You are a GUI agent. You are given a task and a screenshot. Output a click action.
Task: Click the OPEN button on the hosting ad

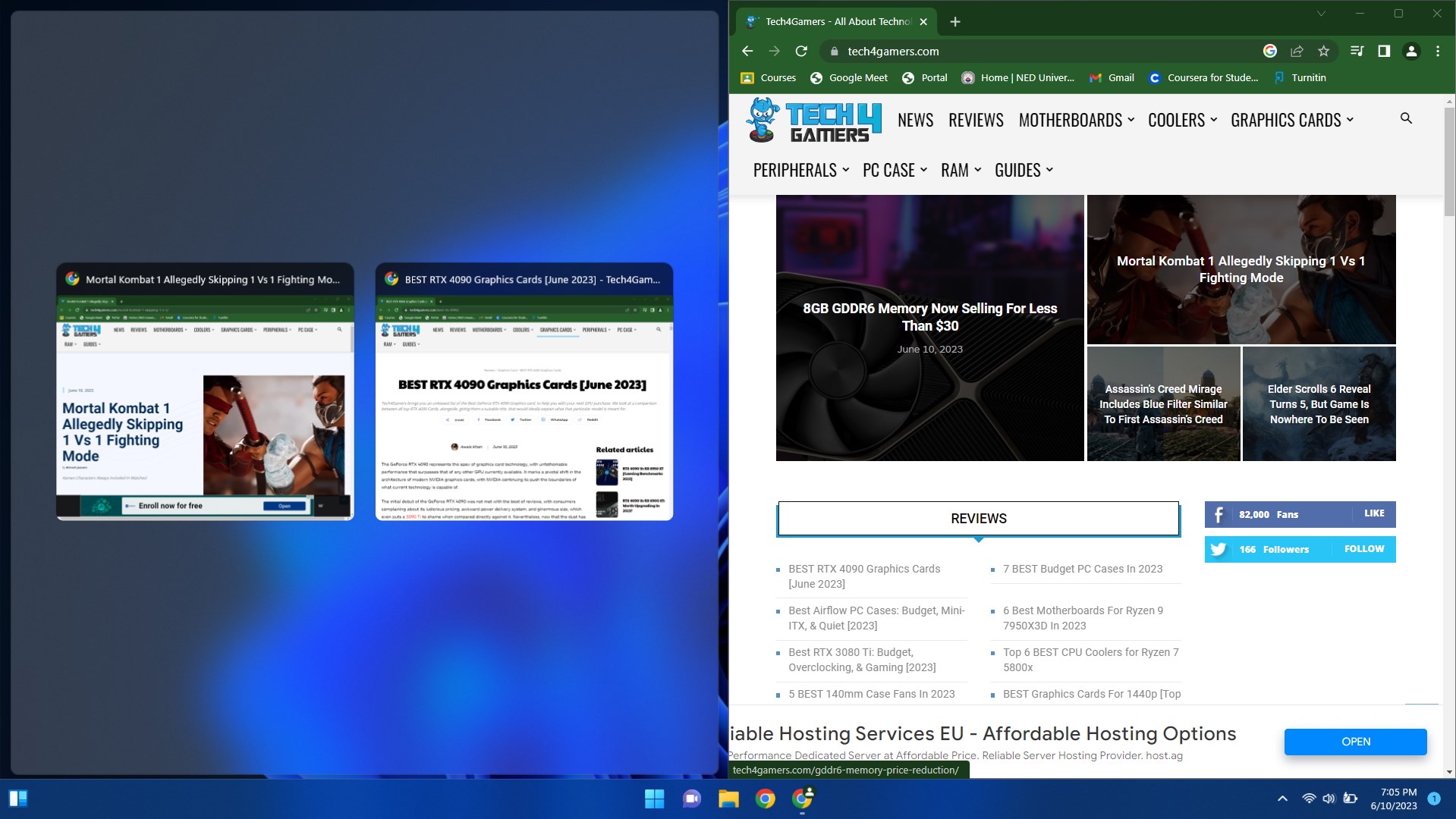1355,742
